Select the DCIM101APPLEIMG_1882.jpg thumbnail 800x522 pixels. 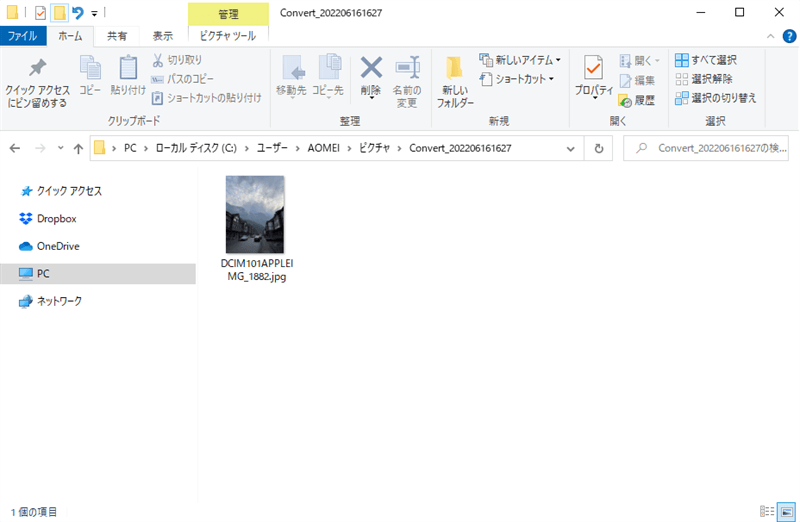tap(255, 214)
